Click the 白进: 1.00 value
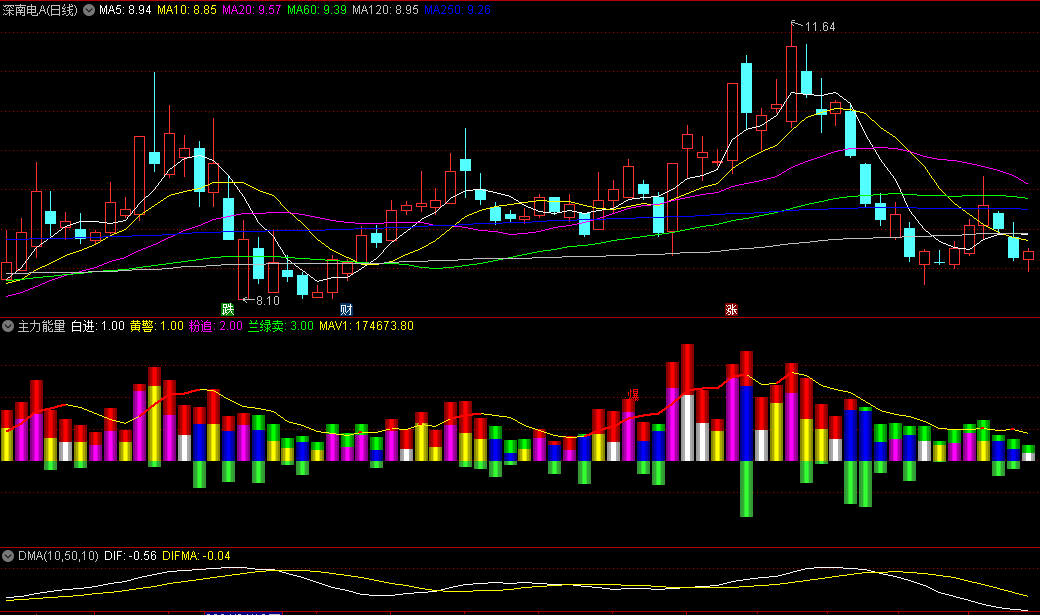 (98, 326)
